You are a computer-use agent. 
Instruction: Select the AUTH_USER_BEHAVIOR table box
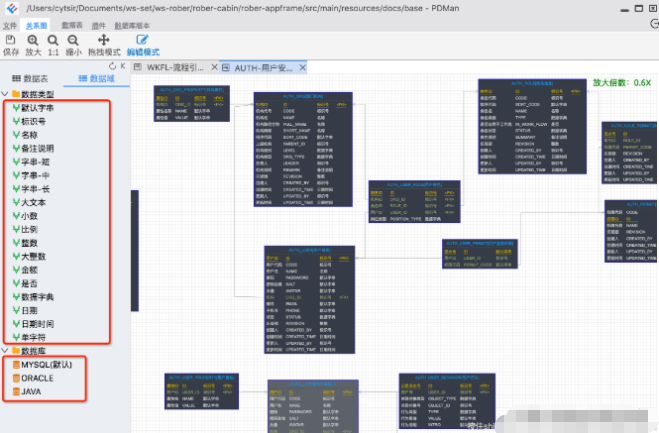click(x=447, y=401)
